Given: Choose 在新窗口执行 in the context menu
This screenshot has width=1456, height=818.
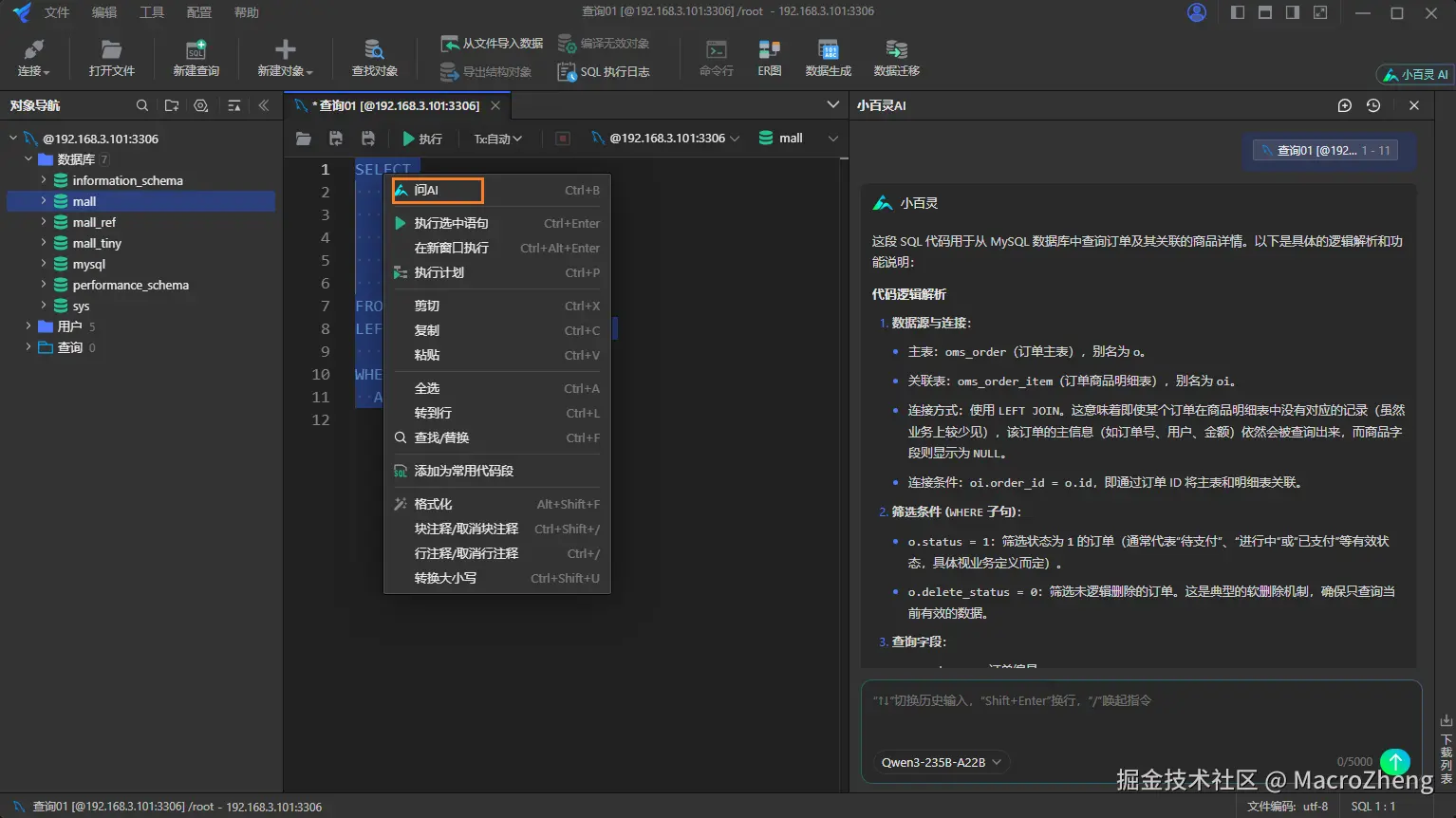Looking at the screenshot, I should click(497, 248).
